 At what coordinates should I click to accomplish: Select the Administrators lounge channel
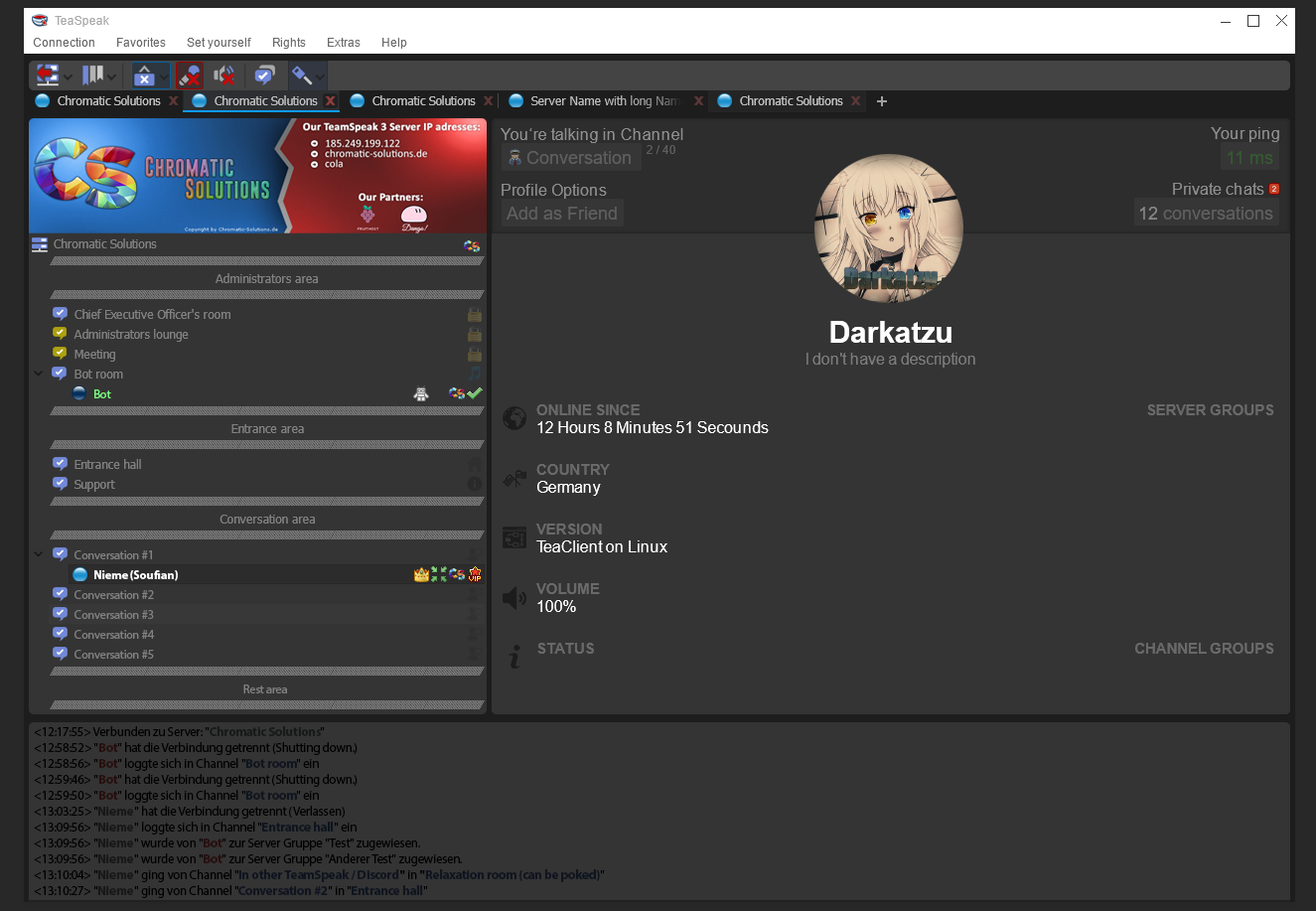257,335
